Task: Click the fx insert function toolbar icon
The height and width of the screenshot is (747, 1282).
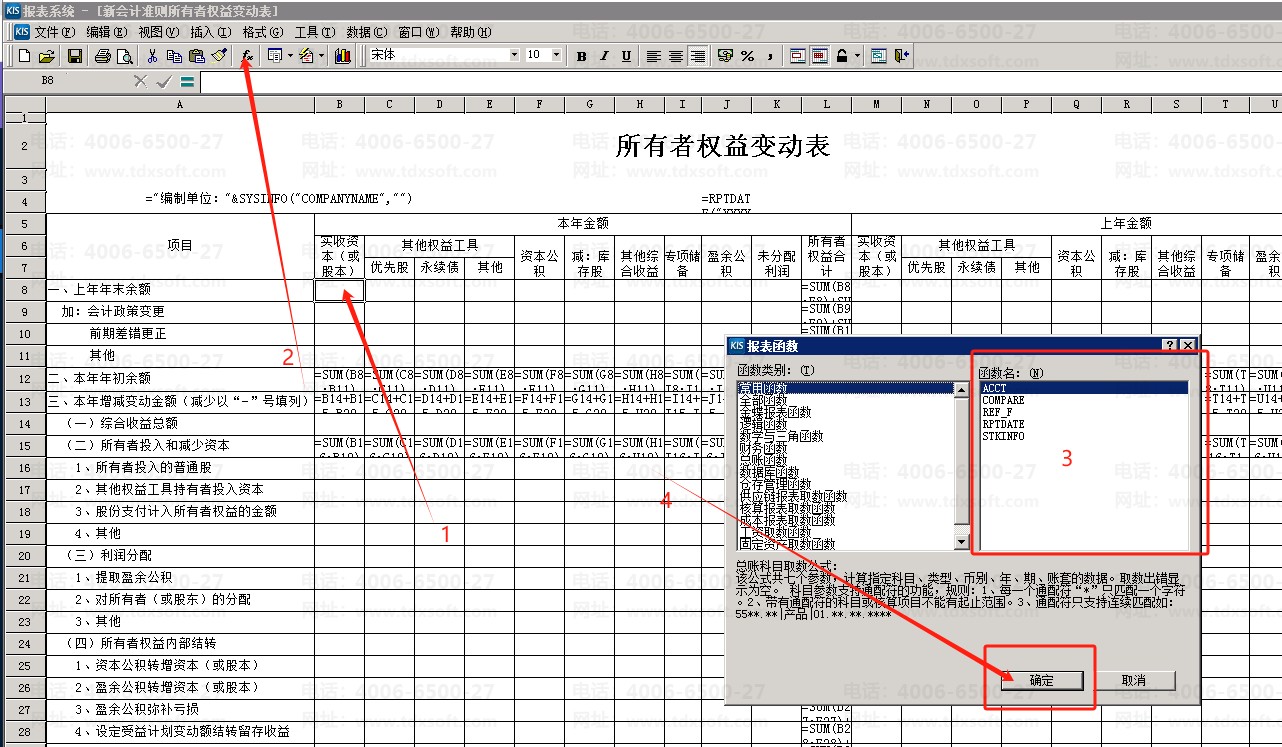Action: (246, 56)
